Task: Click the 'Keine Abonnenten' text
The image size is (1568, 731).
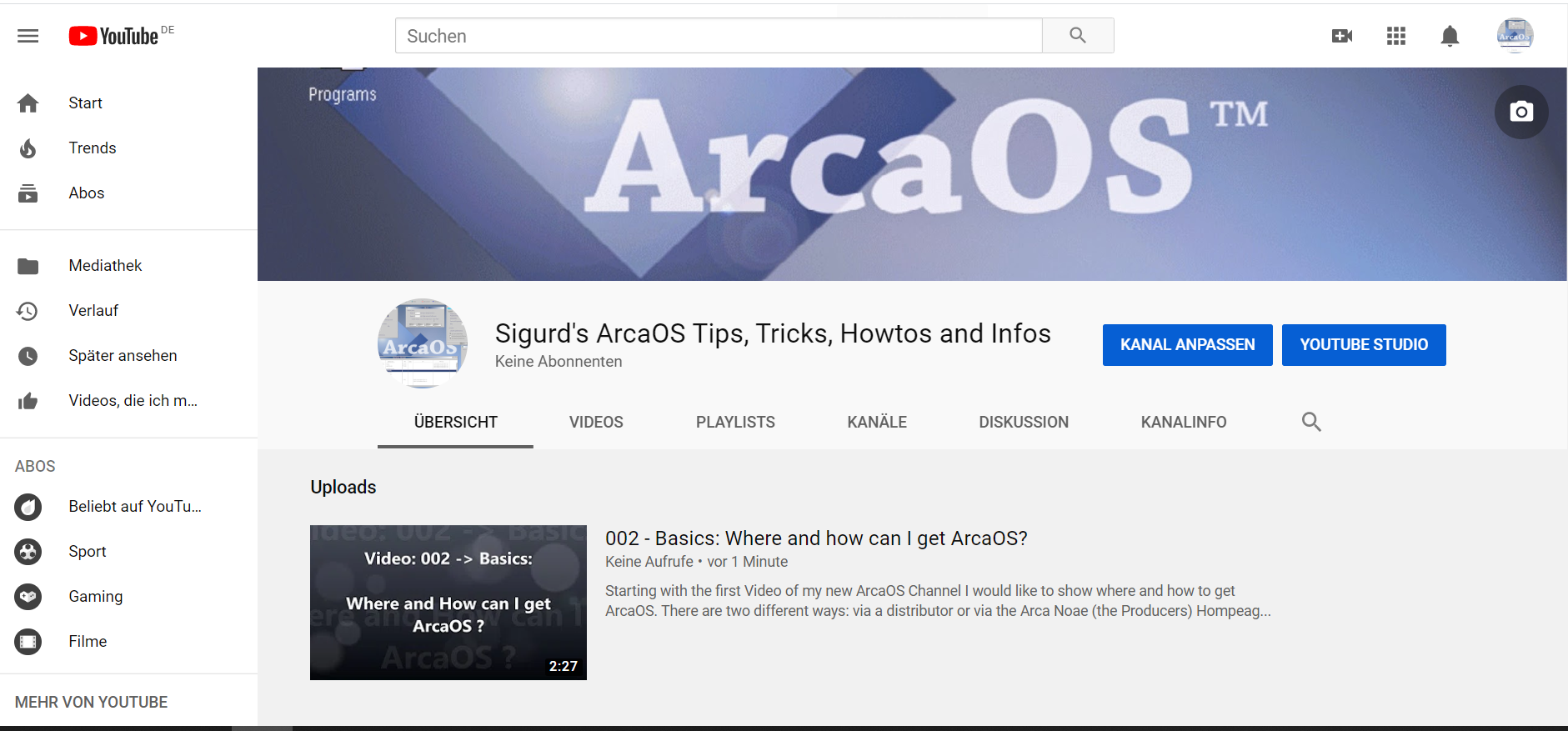Action: (559, 362)
